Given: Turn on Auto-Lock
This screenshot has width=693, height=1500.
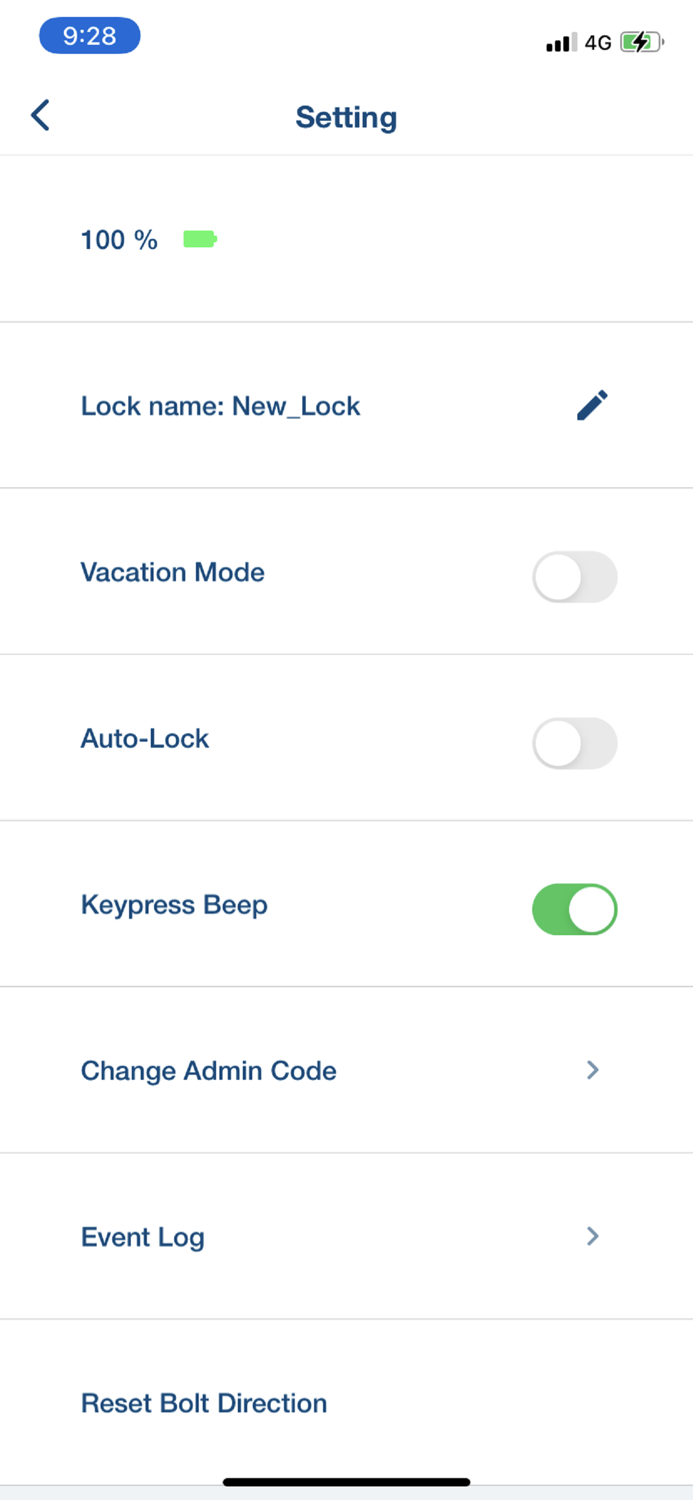Looking at the screenshot, I should (574, 743).
